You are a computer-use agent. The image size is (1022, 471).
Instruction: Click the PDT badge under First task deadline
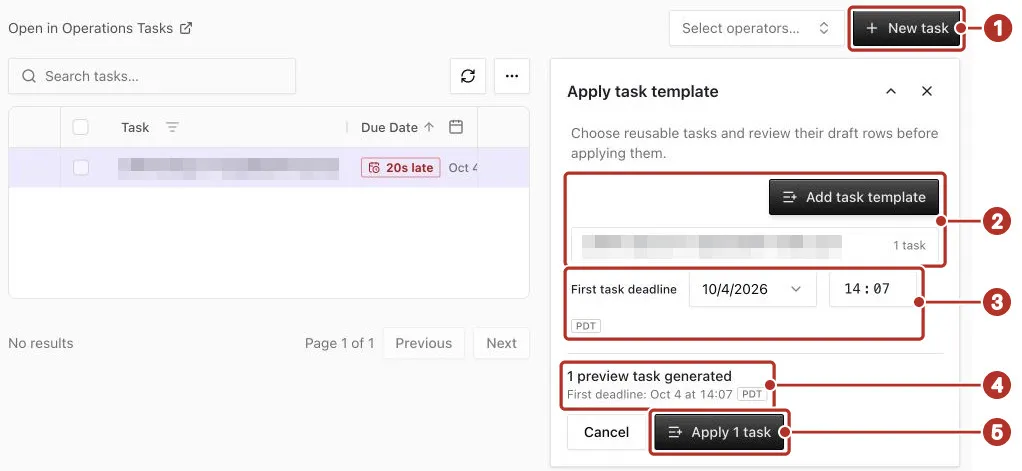point(586,326)
